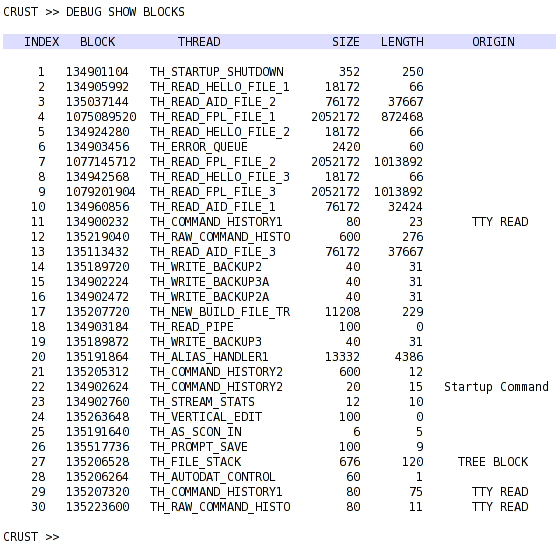The width and height of the screenshot is (556, 547).
Task: Click the SIZE column header
Action: [346, 42]
